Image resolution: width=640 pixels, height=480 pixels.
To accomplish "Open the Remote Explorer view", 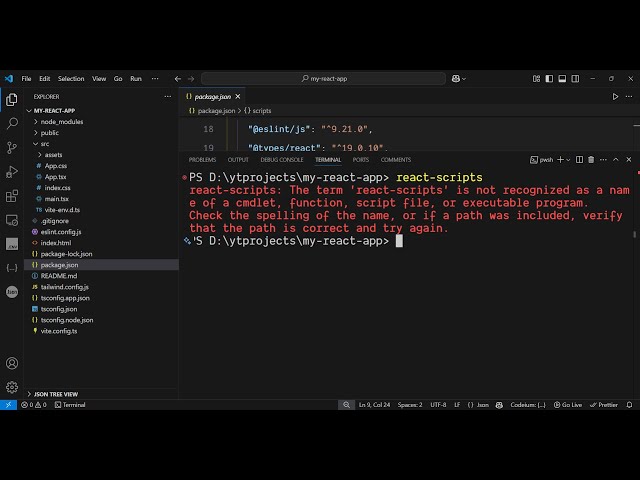I will (12, 220).
